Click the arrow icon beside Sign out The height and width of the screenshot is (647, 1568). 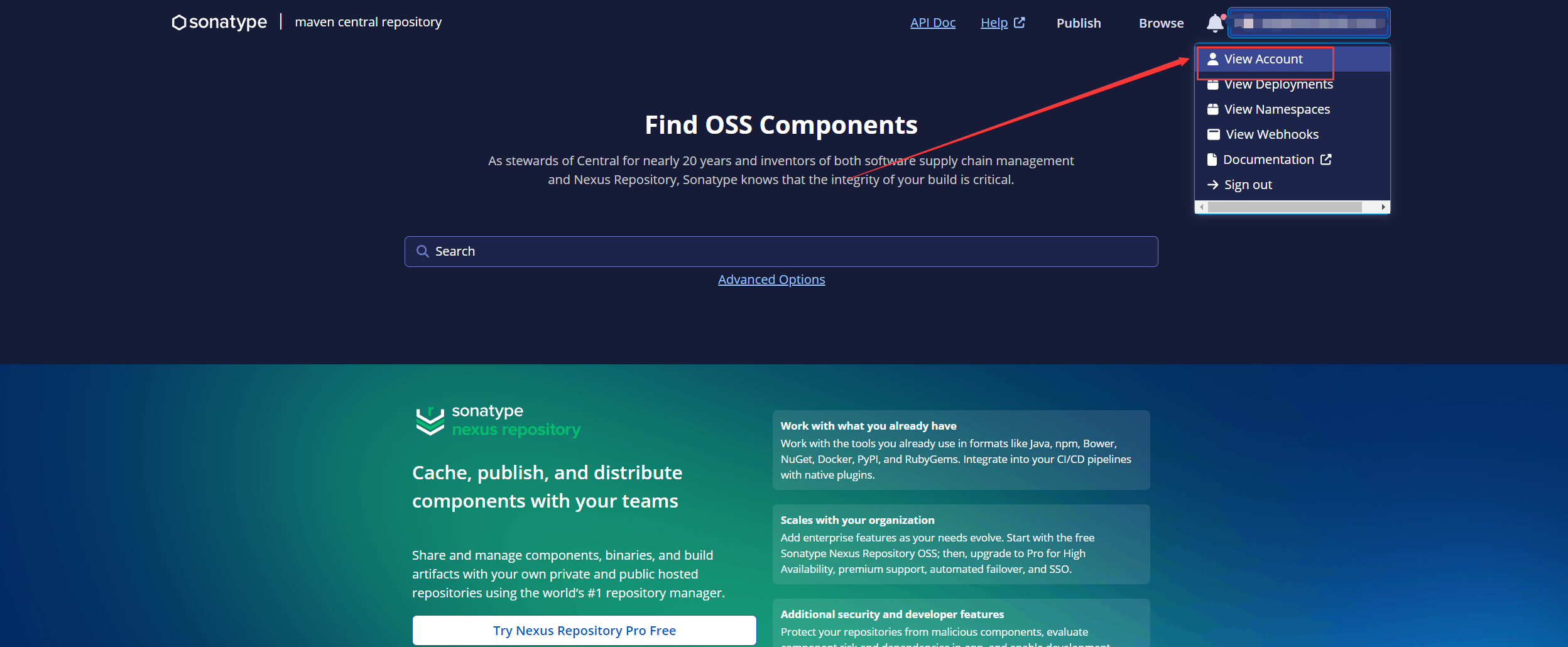1213,185
